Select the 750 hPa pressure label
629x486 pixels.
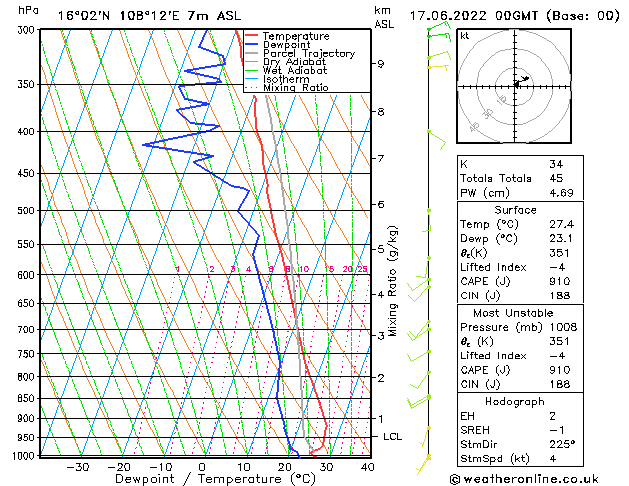(28, 354)
